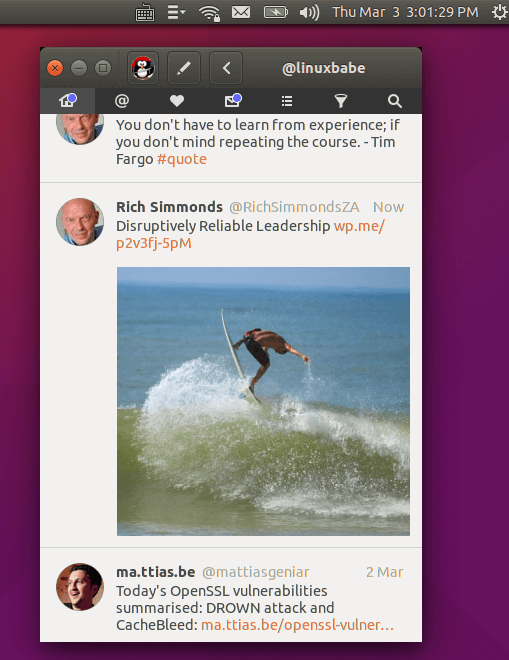Open the ma.ttias.be/openssl-vulner… link
Screen dimensions: 509x660
(x=297, y=625)
